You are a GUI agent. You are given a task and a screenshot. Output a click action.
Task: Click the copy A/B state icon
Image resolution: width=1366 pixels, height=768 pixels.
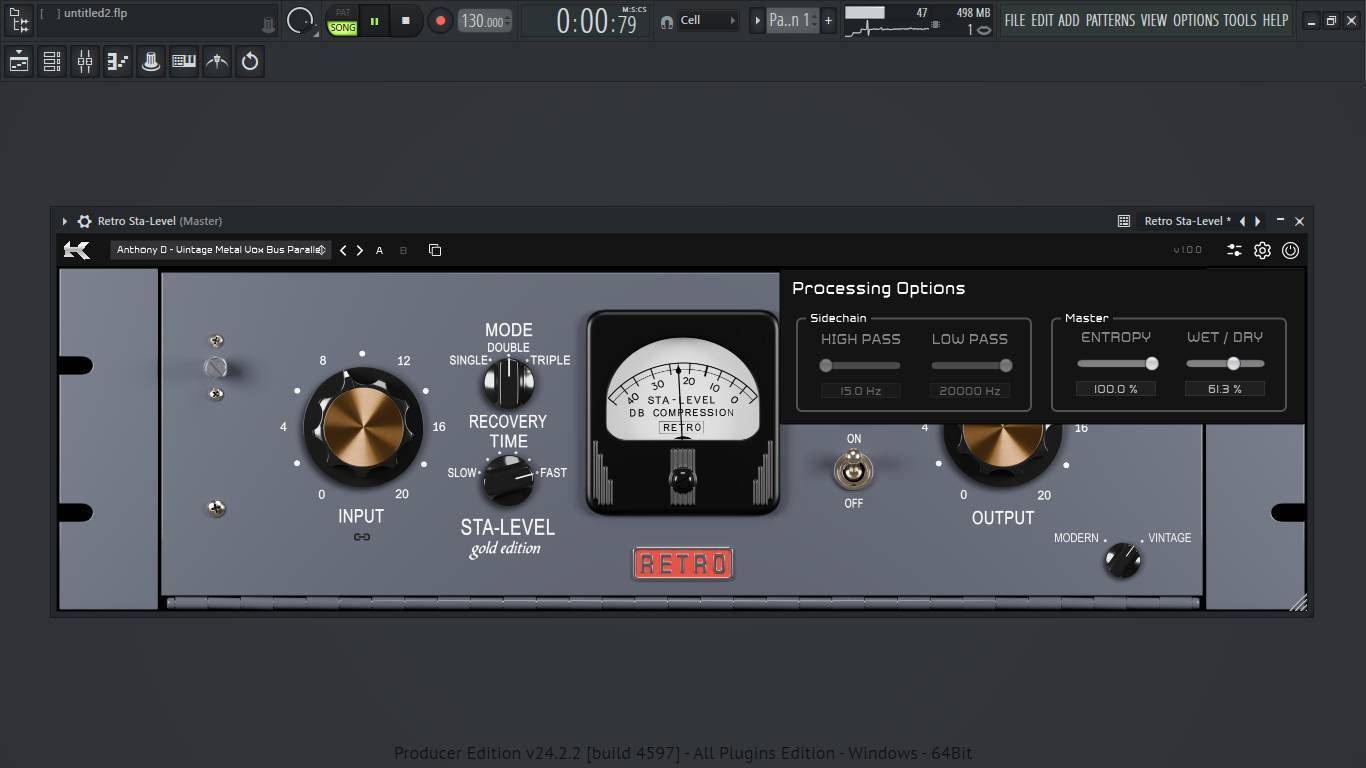435,250
